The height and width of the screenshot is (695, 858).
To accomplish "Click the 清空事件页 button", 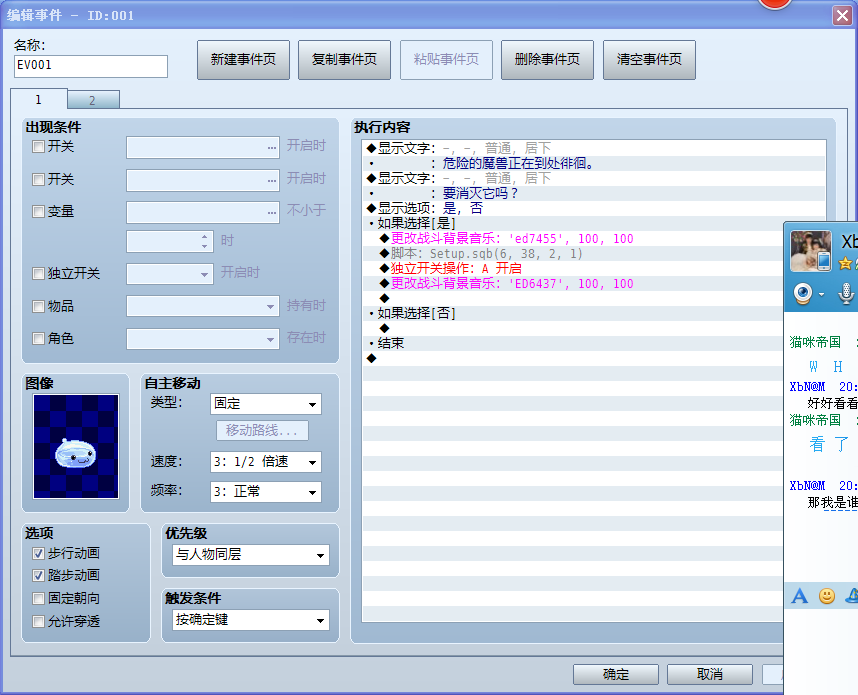I will (x=649, y=60).
